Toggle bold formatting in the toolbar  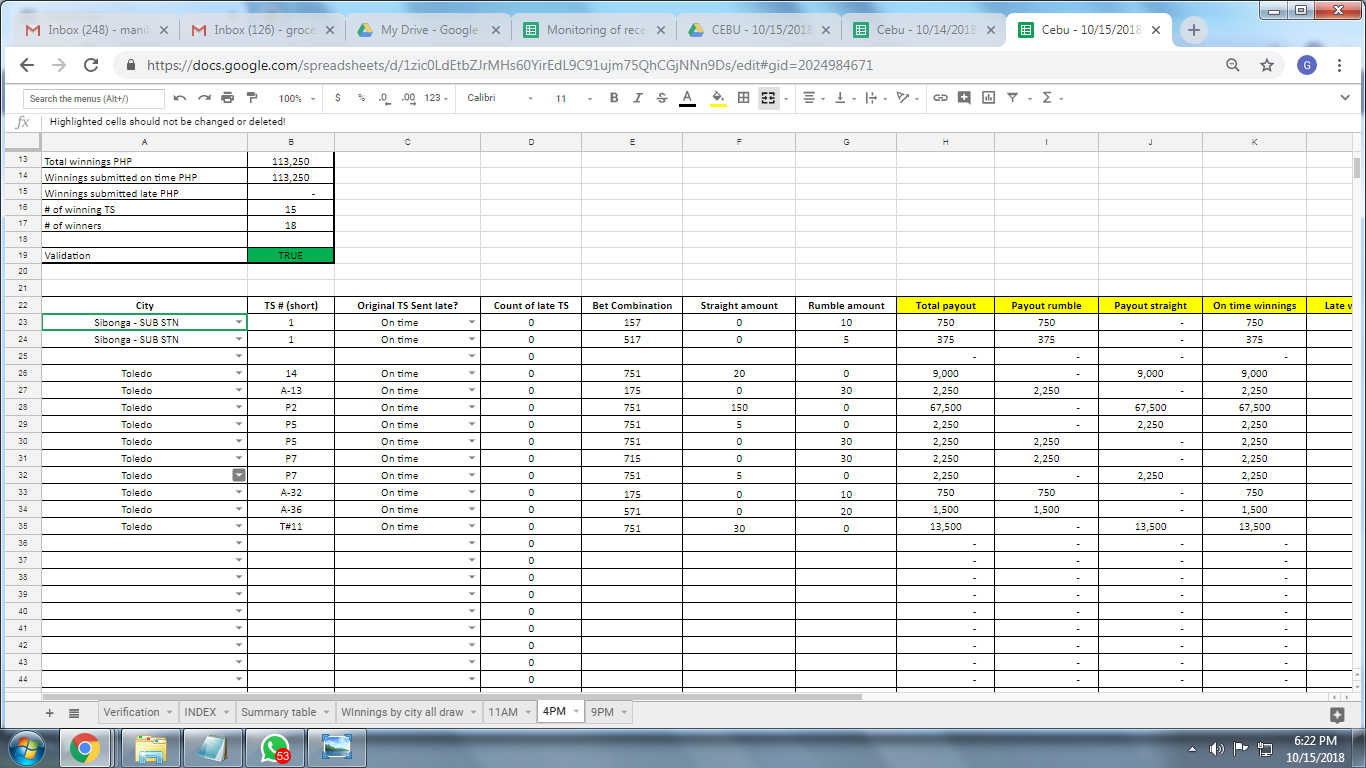click(614, 98)
